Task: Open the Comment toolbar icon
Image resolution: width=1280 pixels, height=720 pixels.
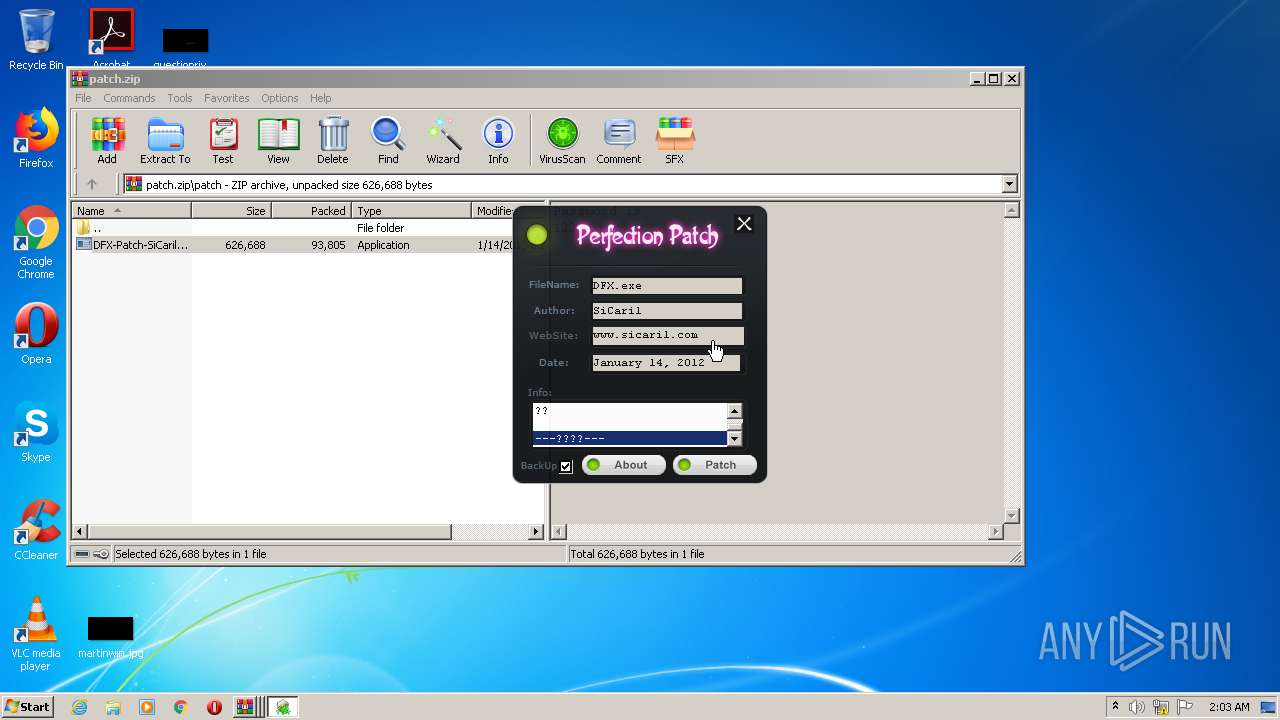Action: (619, 140)
